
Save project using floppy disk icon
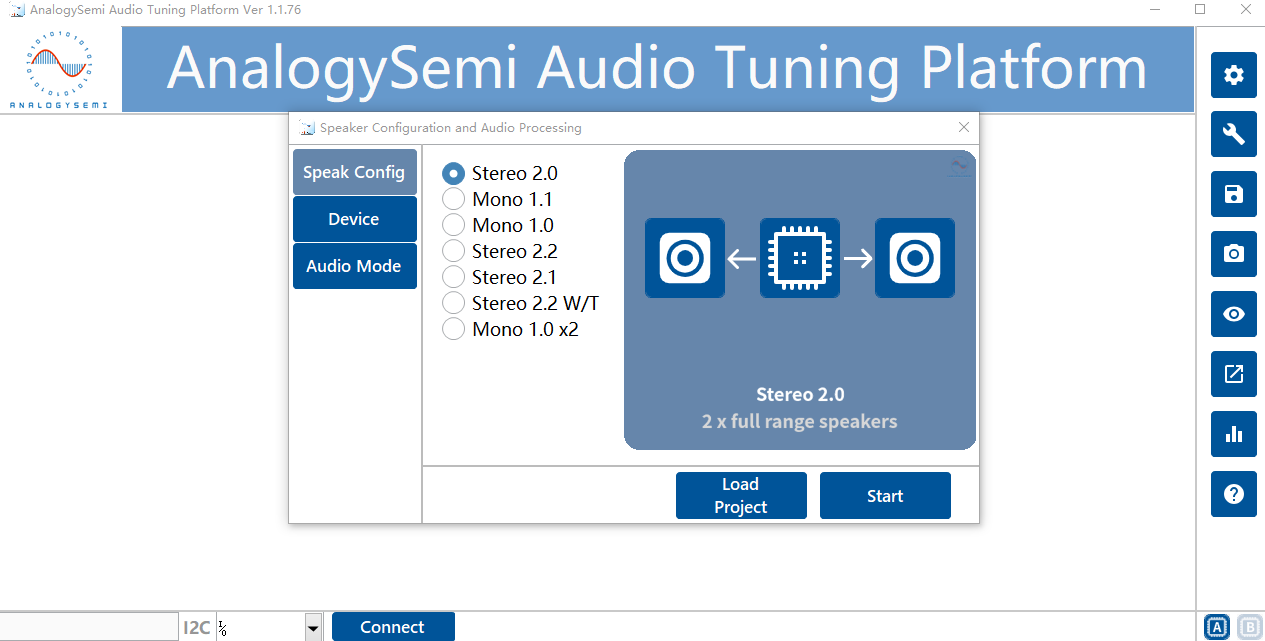[x=1233, y=194]
